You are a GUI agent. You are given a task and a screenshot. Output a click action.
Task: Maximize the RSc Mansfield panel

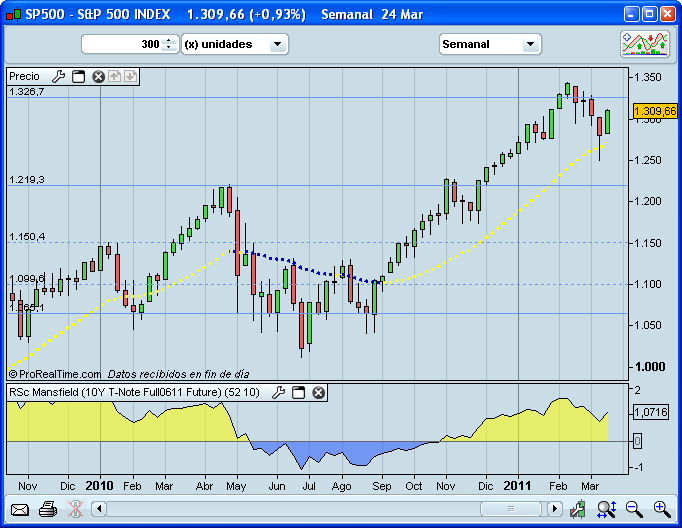(299, 393)
